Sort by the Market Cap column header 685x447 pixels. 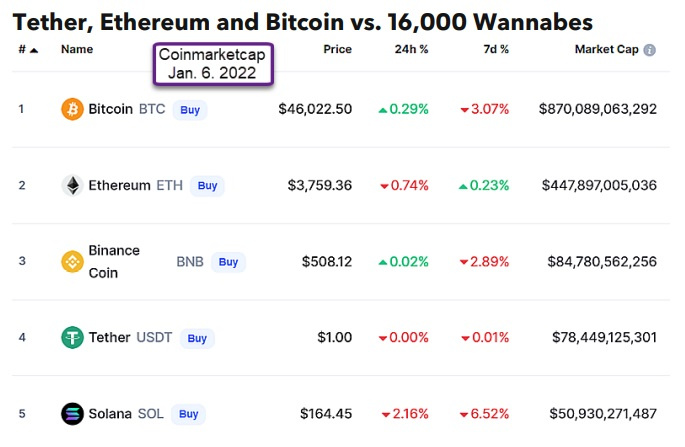click(607, 49)
